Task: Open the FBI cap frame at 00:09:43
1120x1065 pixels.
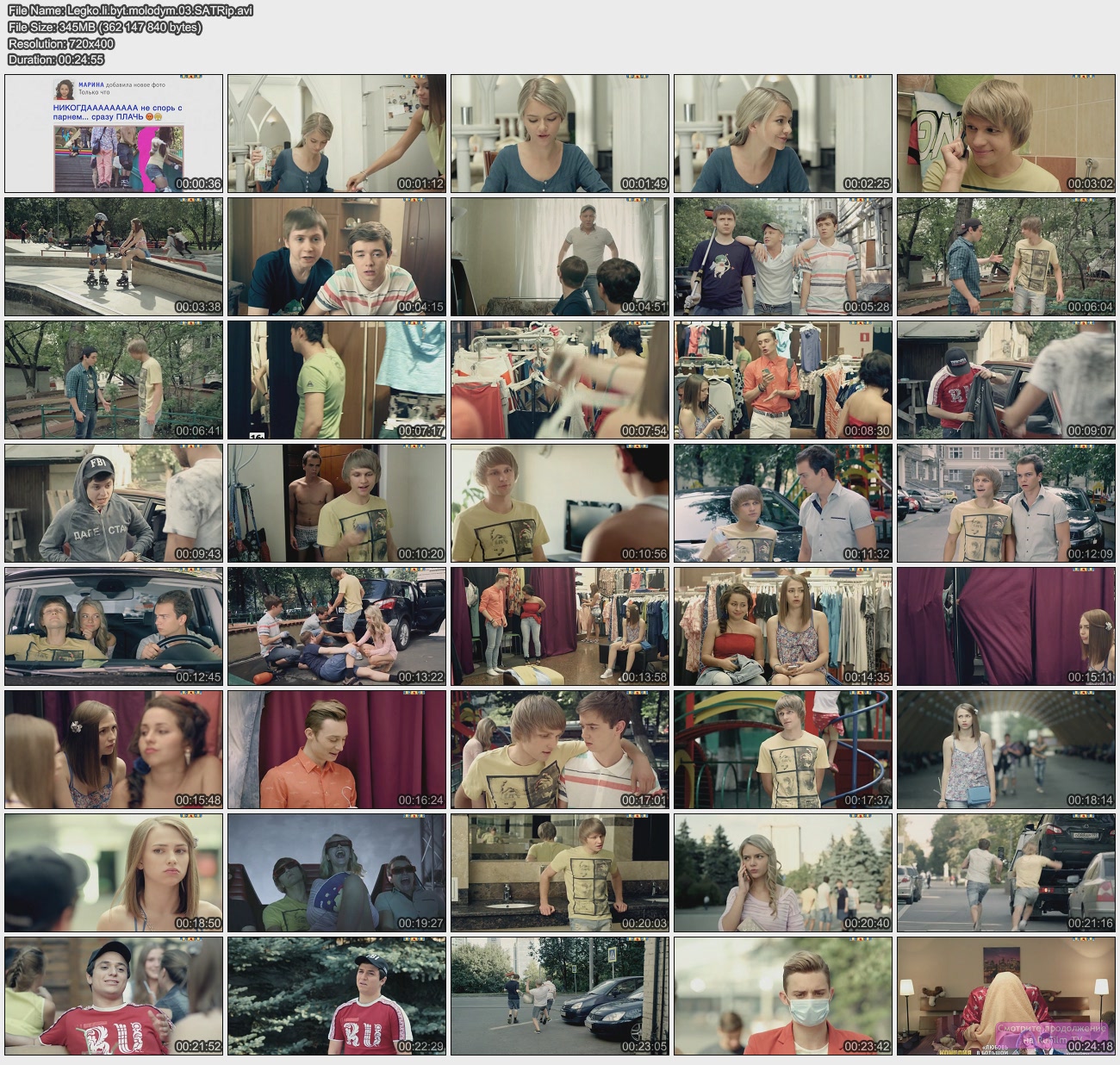Action: pyautogui.click(x=114, y=503)
